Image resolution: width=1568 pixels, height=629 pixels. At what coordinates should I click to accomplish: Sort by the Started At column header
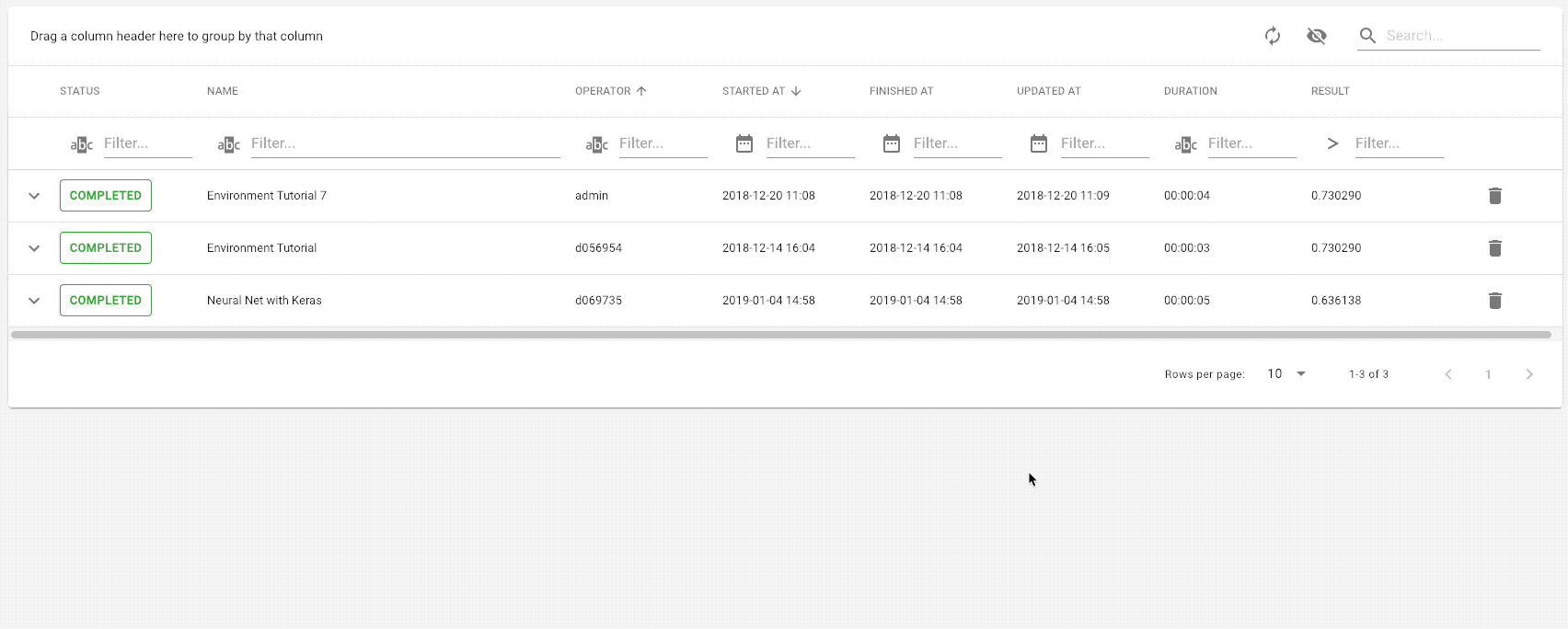click(754, 91)
